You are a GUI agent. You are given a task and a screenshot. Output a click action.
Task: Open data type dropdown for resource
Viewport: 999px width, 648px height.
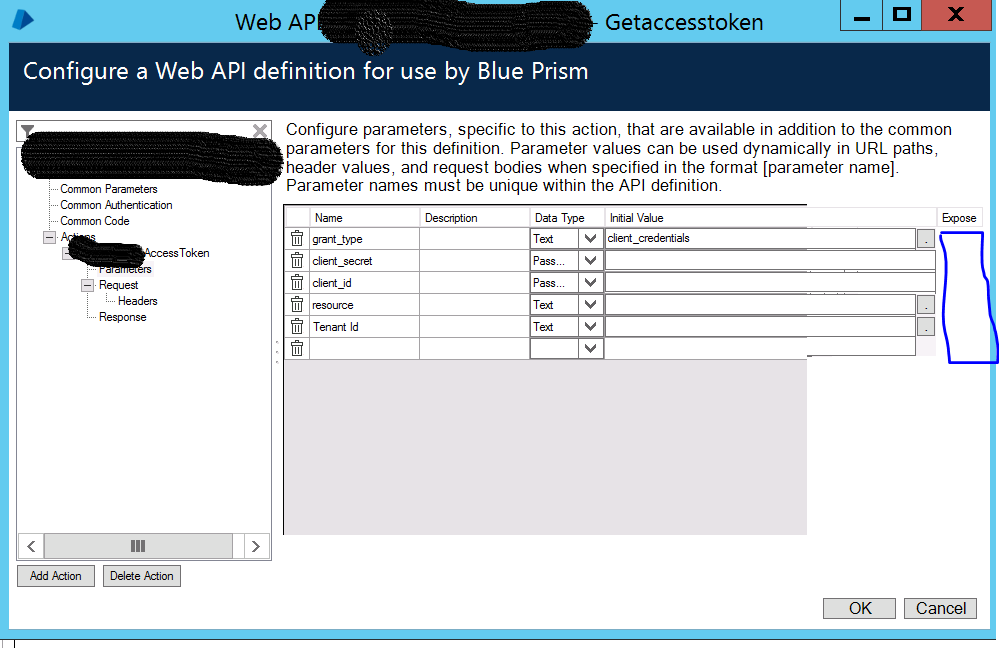click(591, 304)
